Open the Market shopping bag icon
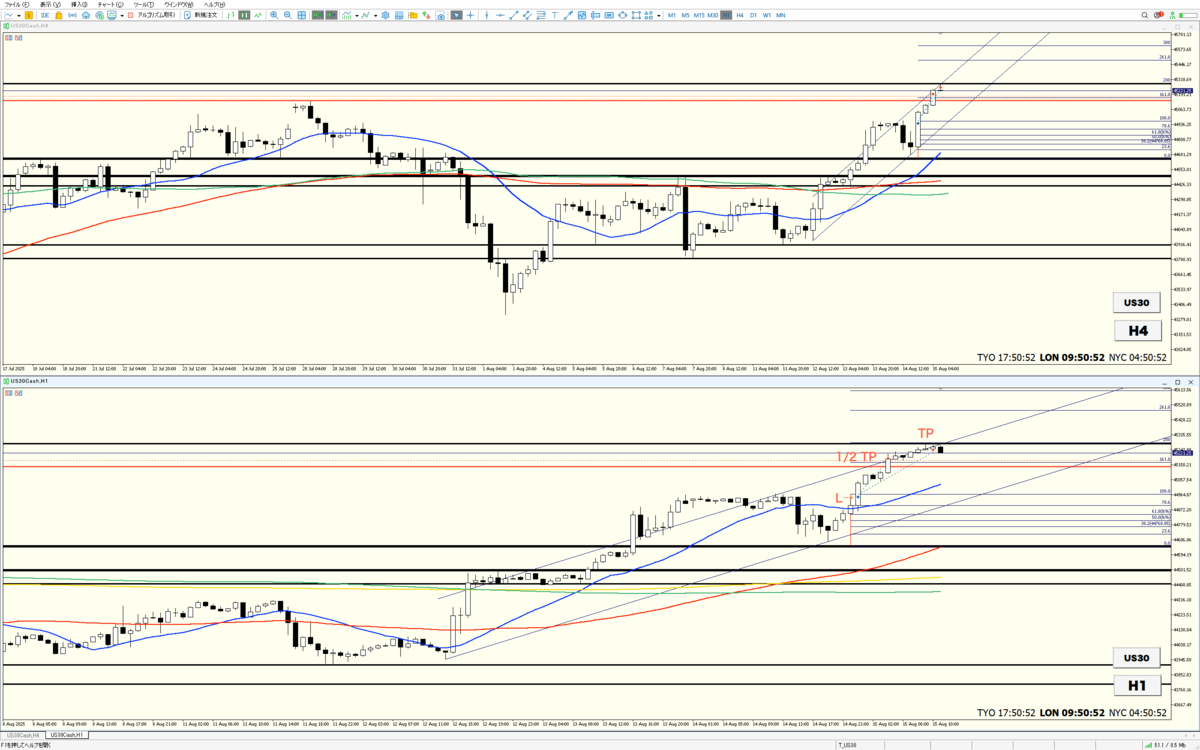The width and height of the screenshot is (1200, 750). 59,15
